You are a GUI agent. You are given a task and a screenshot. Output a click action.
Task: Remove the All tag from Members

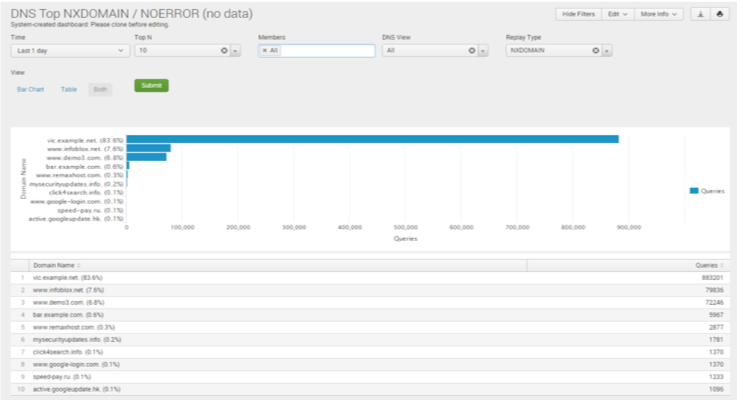pos(264,49)
